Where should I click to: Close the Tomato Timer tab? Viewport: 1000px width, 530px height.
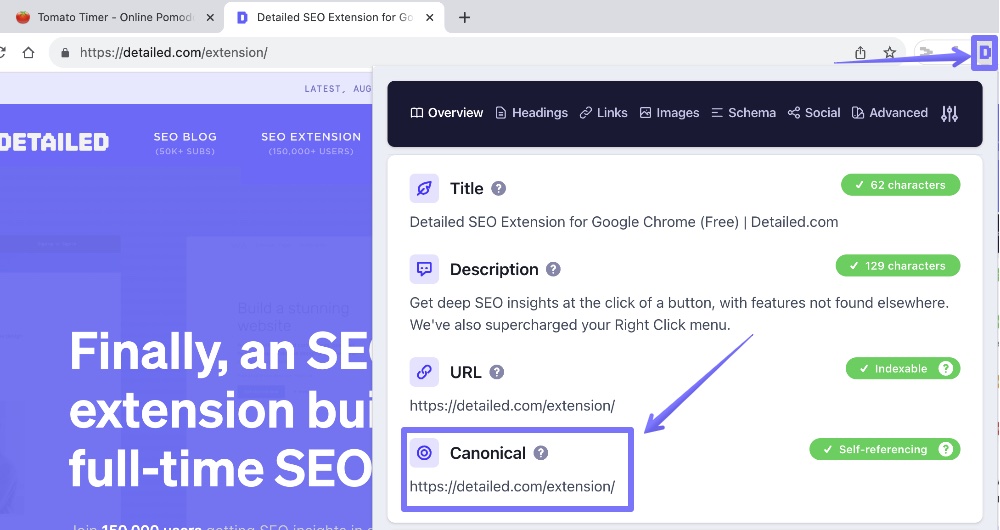[x=210, y=18]
